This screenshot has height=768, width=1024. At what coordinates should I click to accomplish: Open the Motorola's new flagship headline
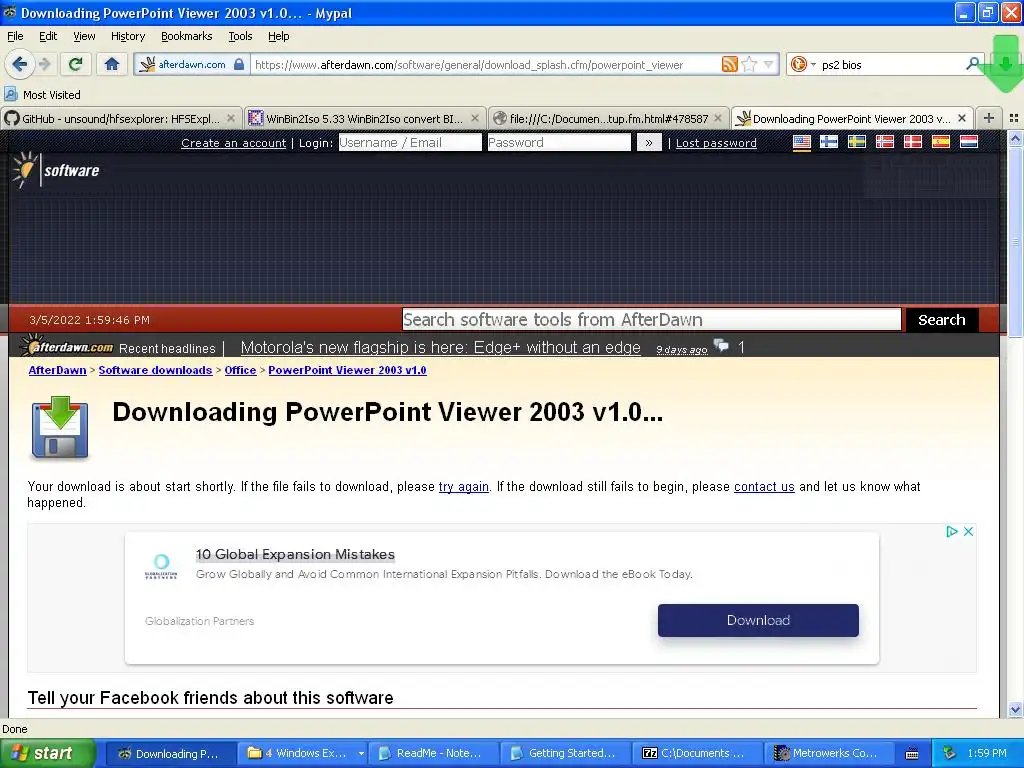[x=441, y=347]
